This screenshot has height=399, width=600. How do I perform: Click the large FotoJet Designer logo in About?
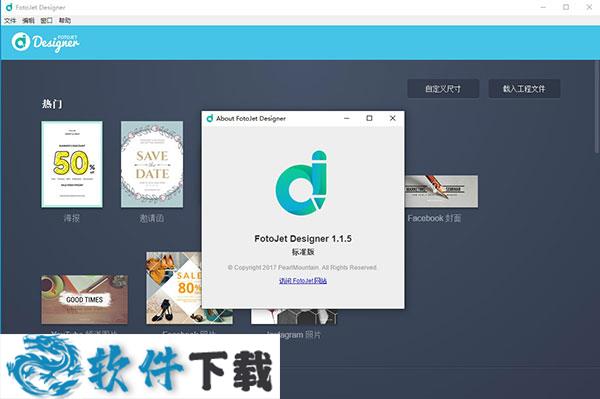302,182
